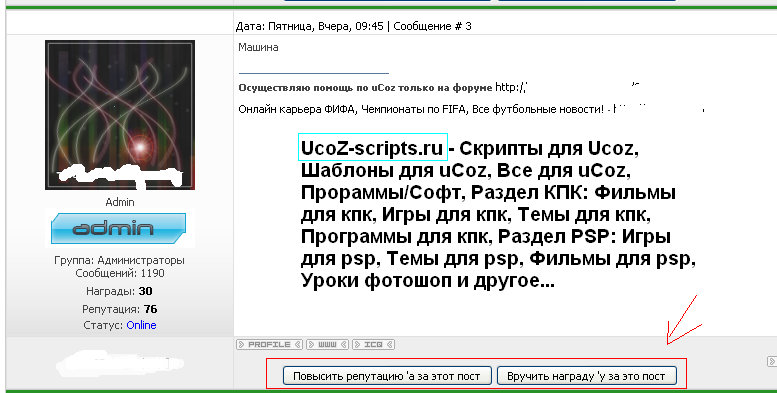Screen dimensions: 777x393
Task: Click the reputation value 76
Action: tap(151, 309)
